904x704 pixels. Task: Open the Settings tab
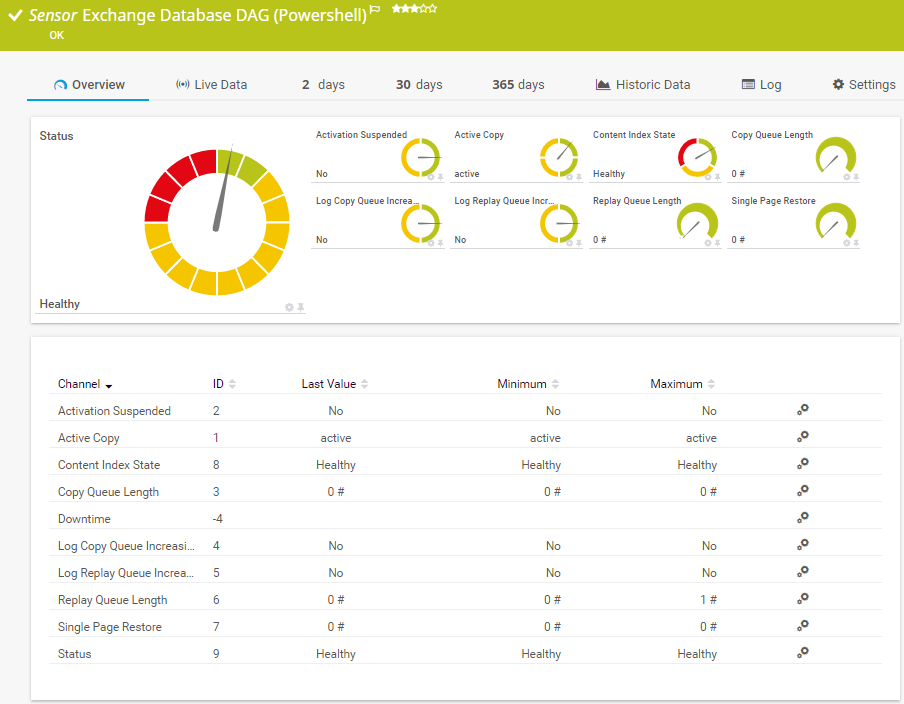[x=864, y=85]
